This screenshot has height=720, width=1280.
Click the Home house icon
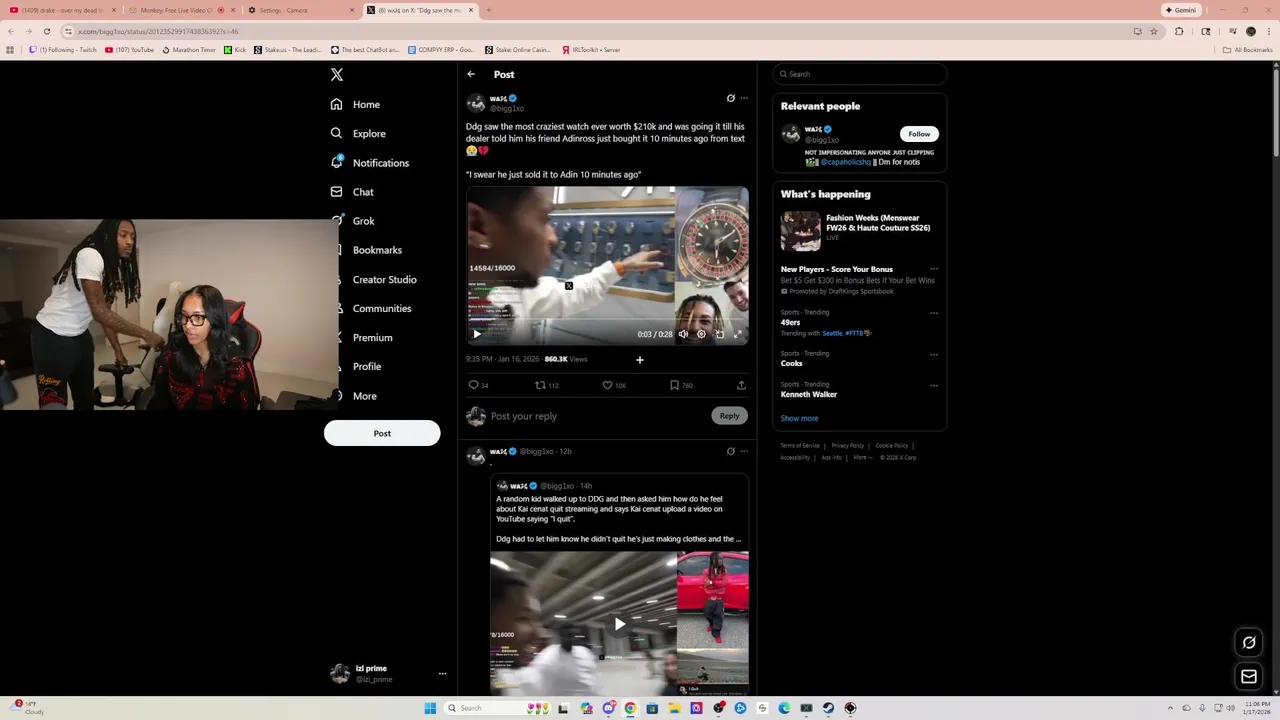click(336, 104)
